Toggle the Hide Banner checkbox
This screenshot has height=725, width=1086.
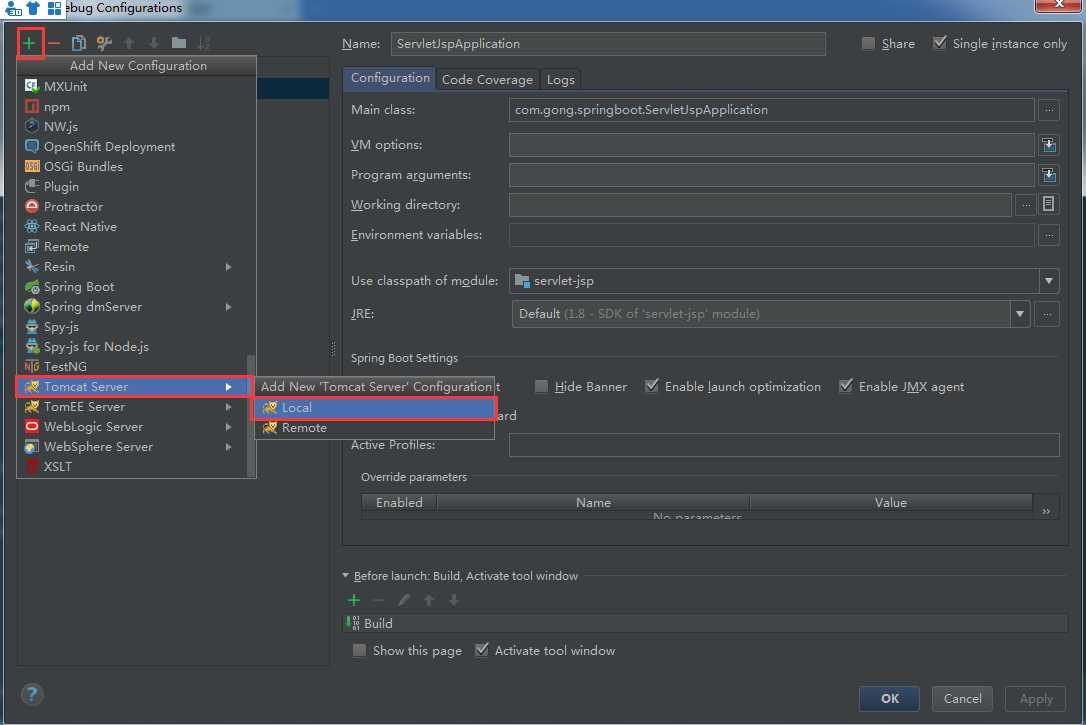(541, 386)
